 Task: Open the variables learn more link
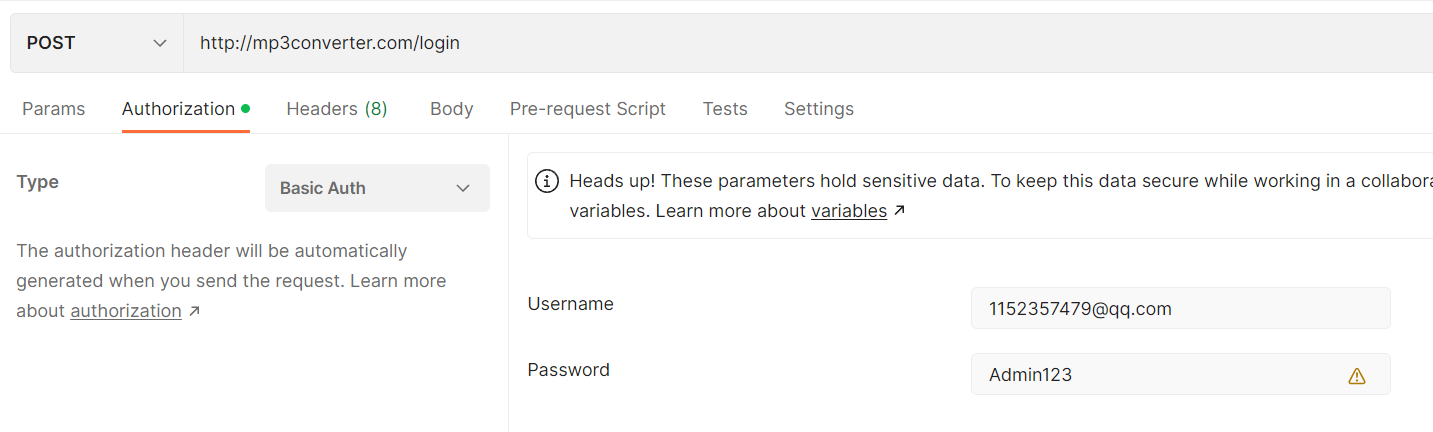coord(849,211)
